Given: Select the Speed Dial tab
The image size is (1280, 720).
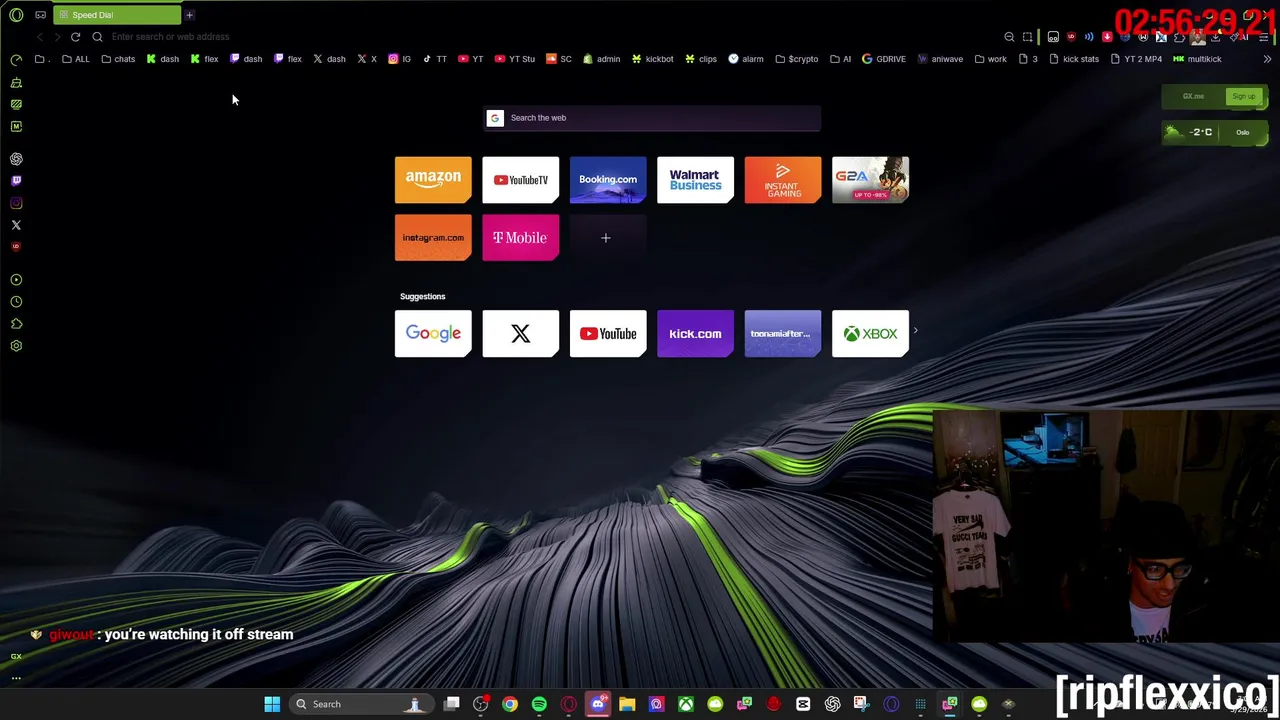Looking at the screenshot, I should [x=118, y=15].
